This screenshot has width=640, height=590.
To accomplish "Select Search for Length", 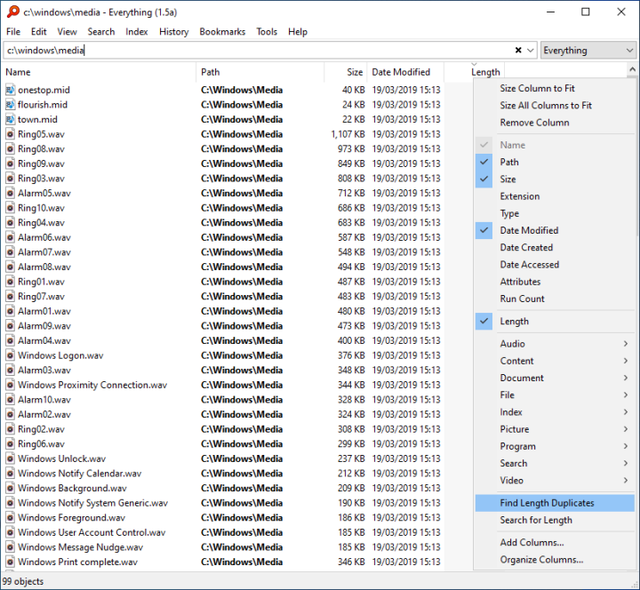I will (x=555, y=520).
